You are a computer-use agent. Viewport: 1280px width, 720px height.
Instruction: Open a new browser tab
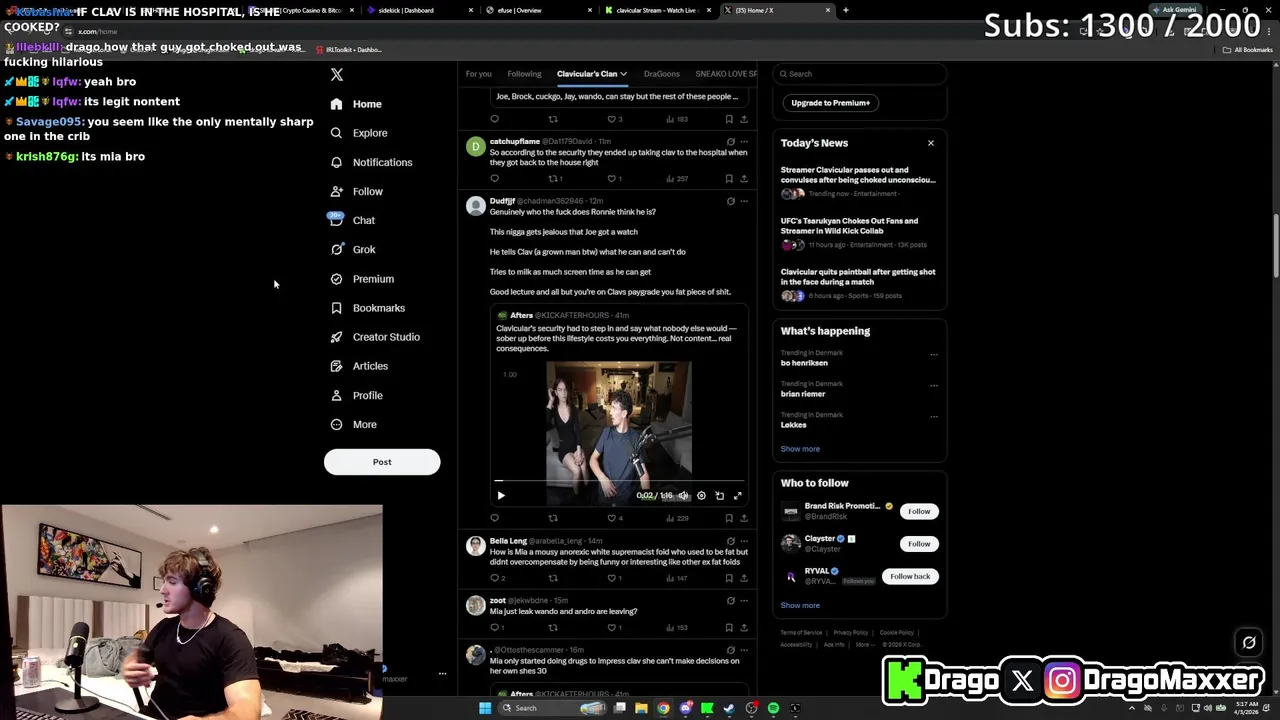(x=846, y=10)
